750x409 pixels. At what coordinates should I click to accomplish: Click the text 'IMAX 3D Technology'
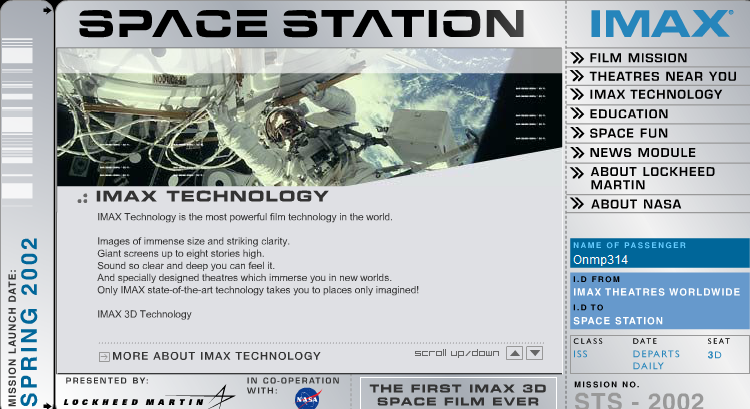click(x=144, y=314)
